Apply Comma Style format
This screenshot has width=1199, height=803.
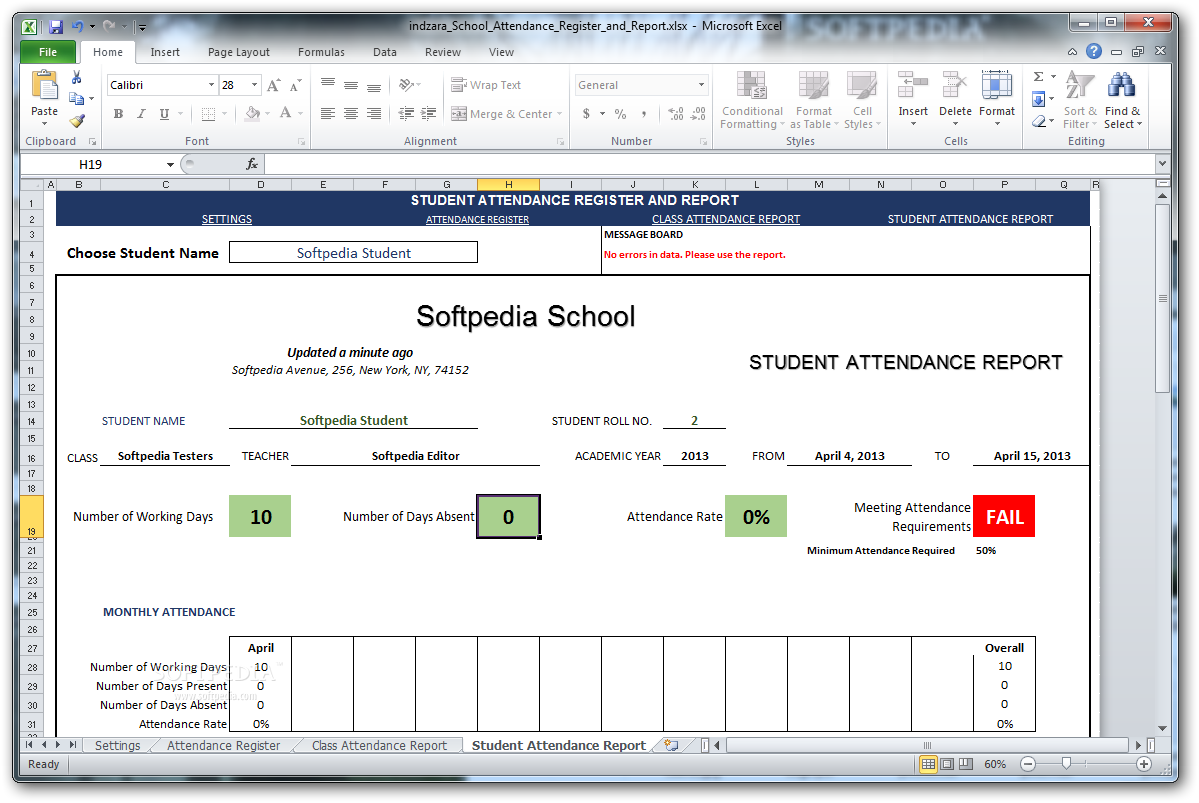pyautogui.click(x=644, y=114)
